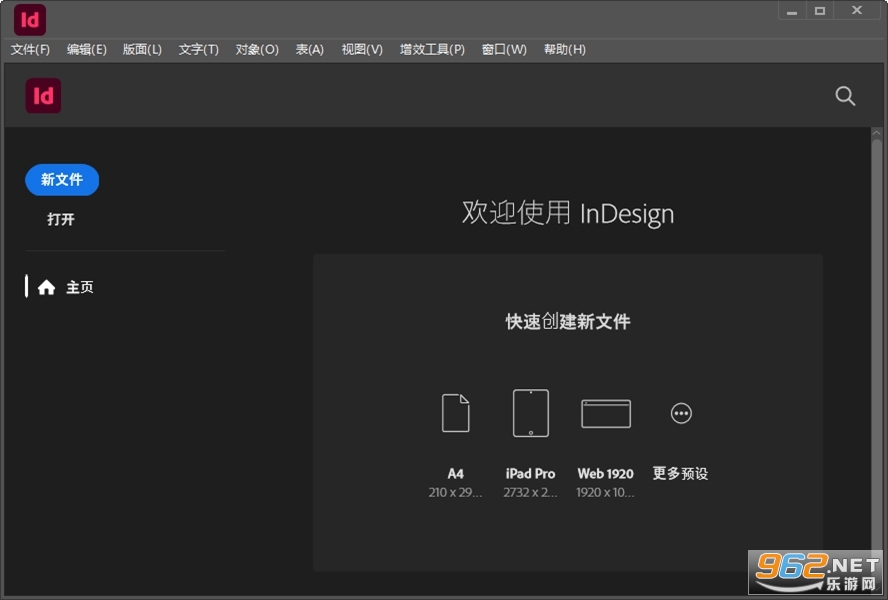The image size is (888, 600).
Task: Click the search magnifier icon
Action: (x=845, y=96)
